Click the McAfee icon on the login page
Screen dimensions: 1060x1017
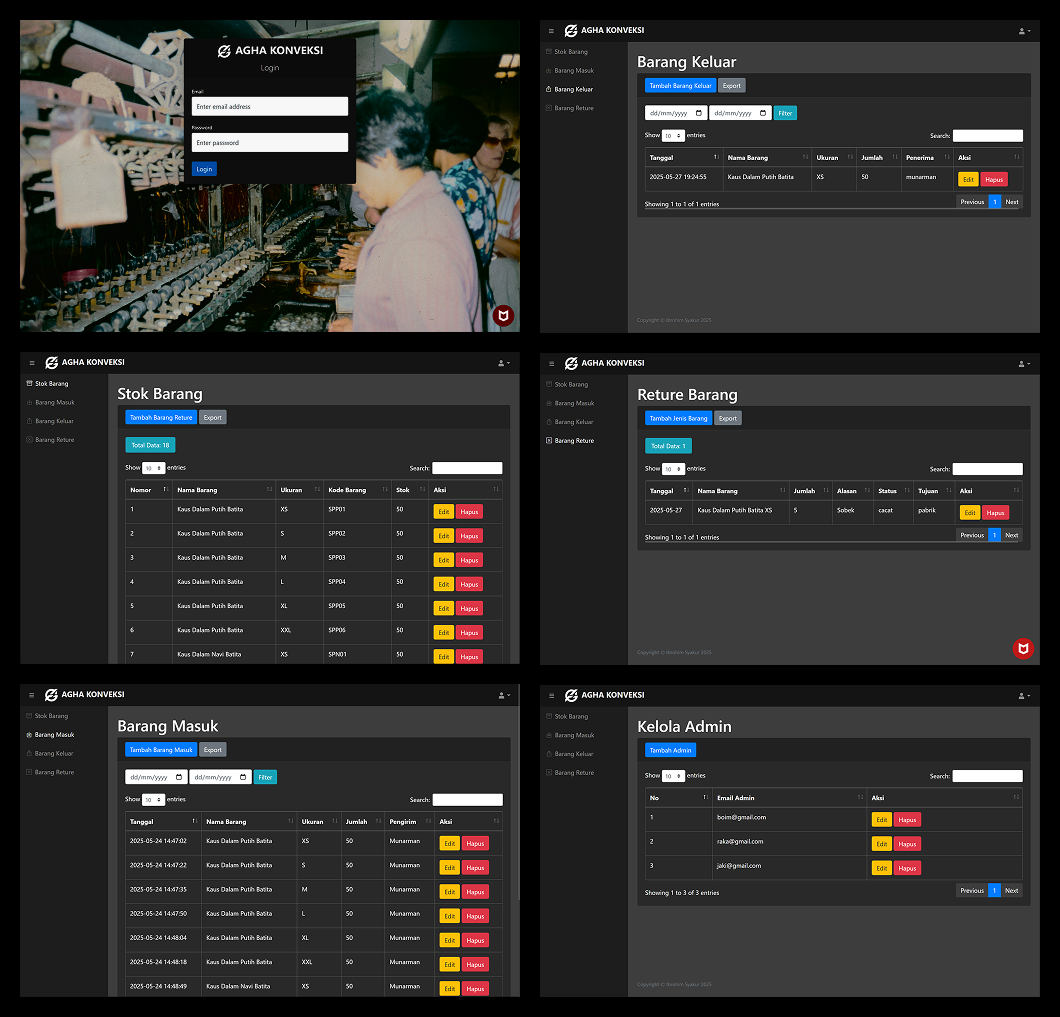point(504,316)
